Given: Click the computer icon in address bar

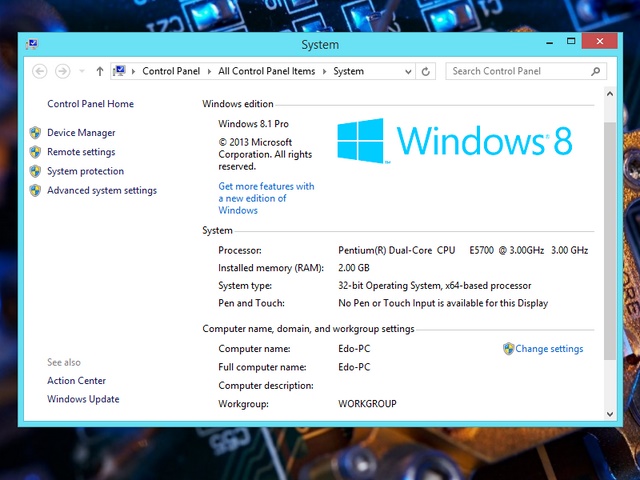Looking at the screenshot, I should pos(119,71).
